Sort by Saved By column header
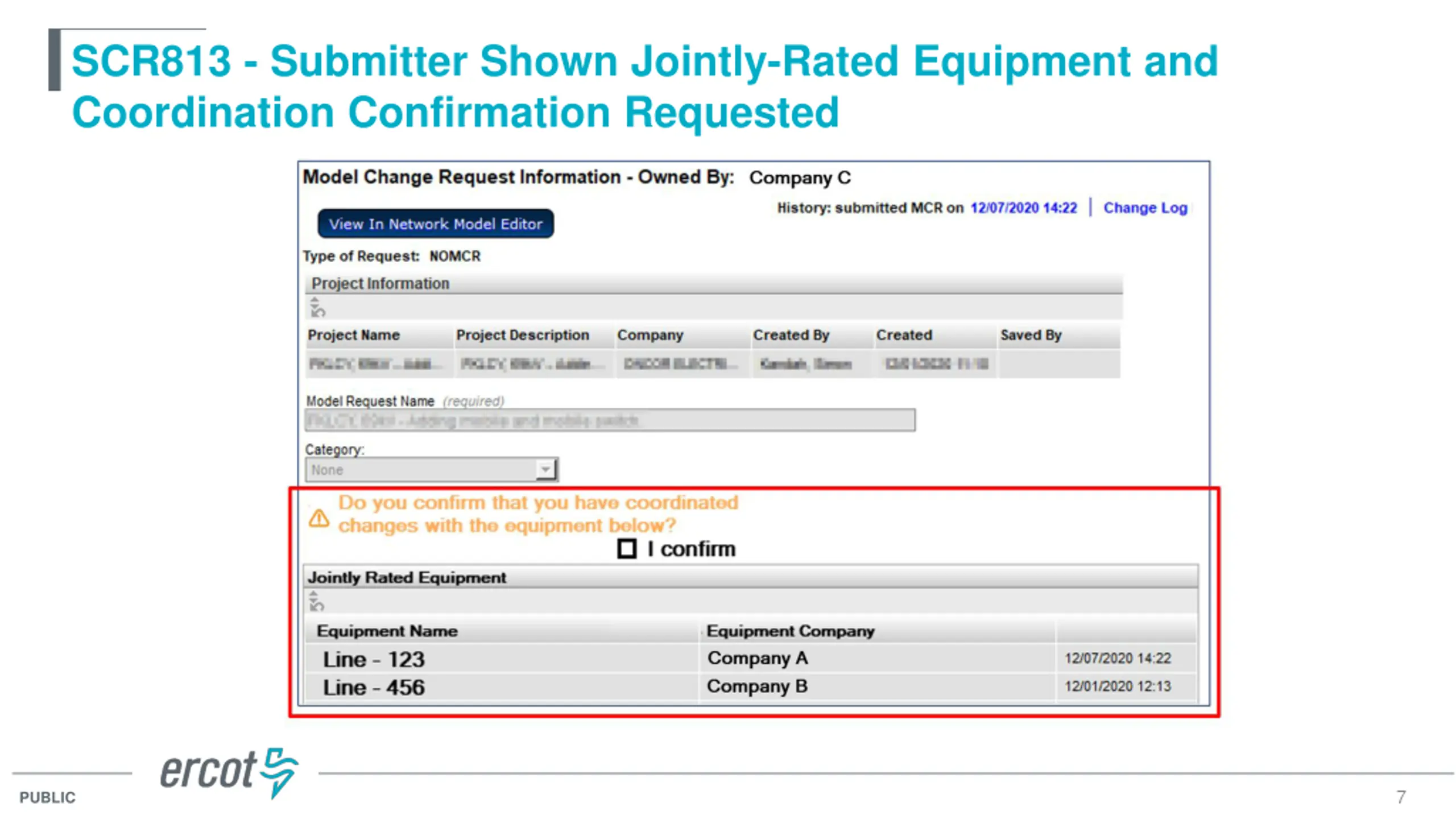This screenshot has height=819, width=1456. pos(1059,335)
